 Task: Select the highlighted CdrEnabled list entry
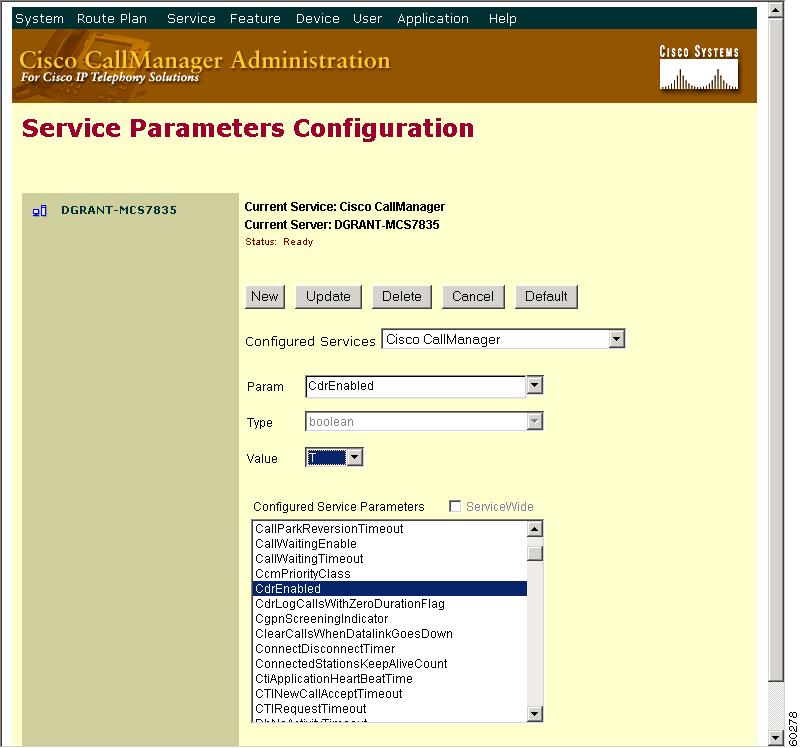389,589
